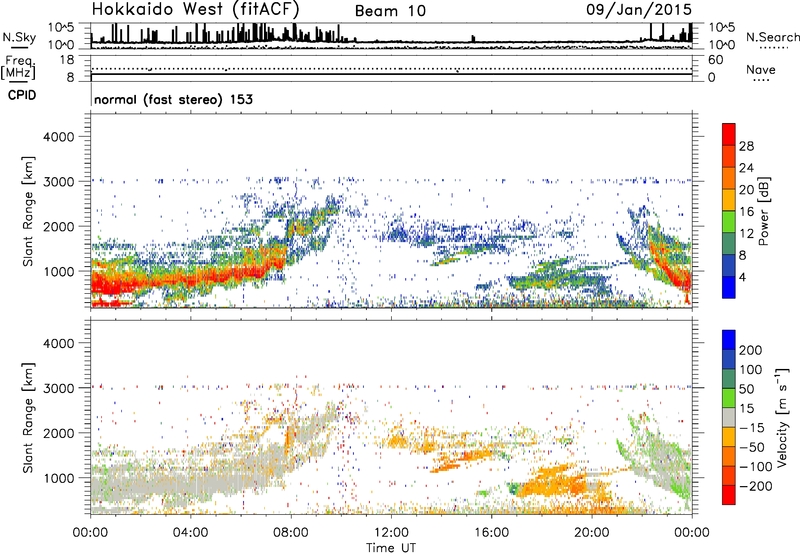Viewport: 800px width, 554px height.
Task: Select the -15 label on Velocity colorbar
Action: 752,428
